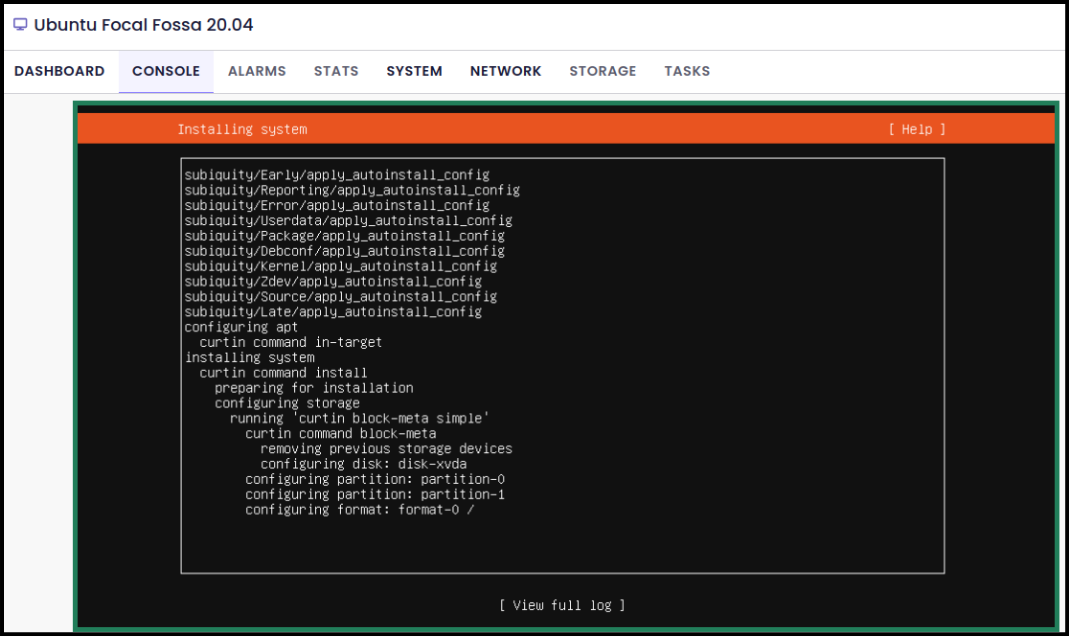Click the 'installing system' log line in console

(250, 357)
